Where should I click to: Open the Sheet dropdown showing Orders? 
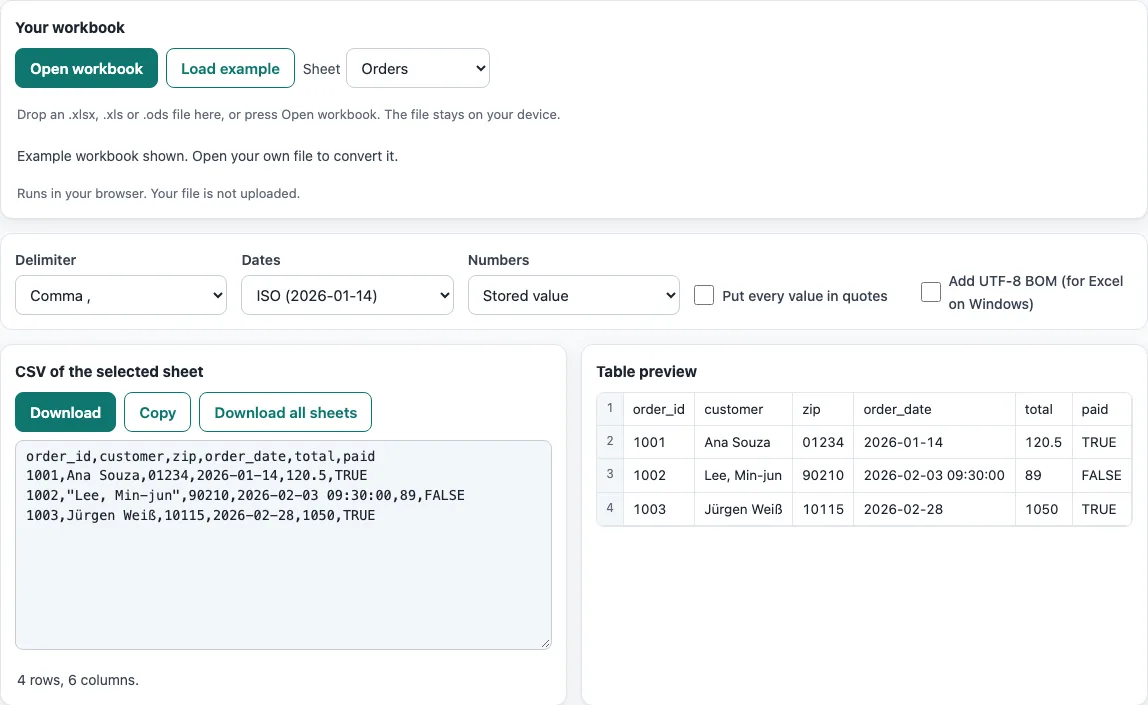pyautogui.click(x=417, y=68)
